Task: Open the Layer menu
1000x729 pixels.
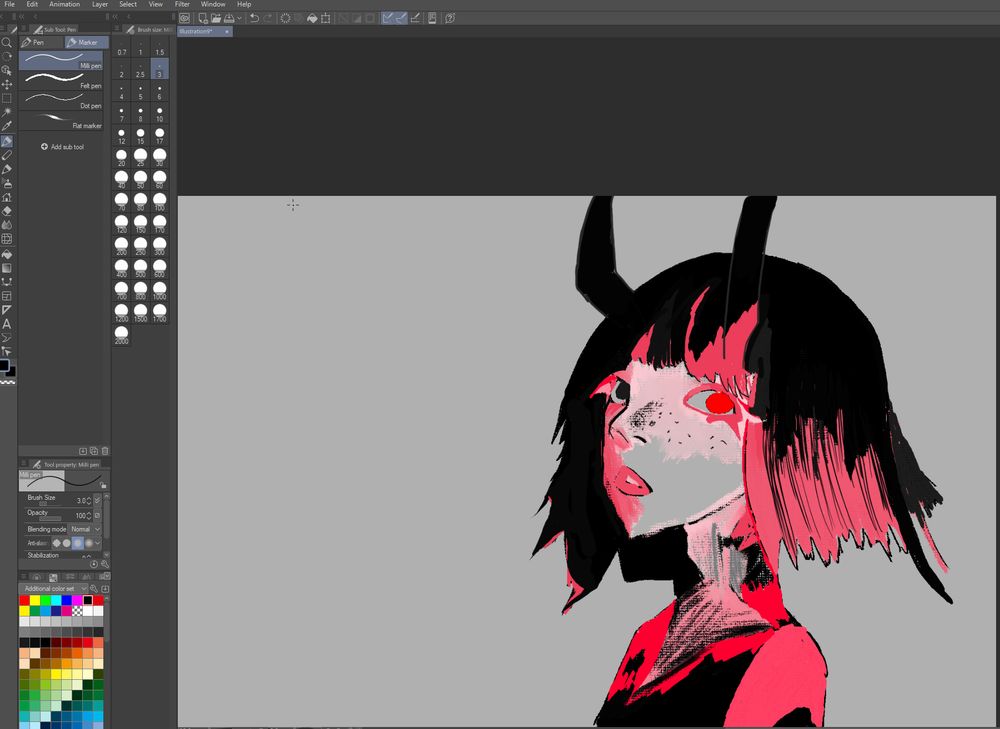Action: click(x=100, y=4)
